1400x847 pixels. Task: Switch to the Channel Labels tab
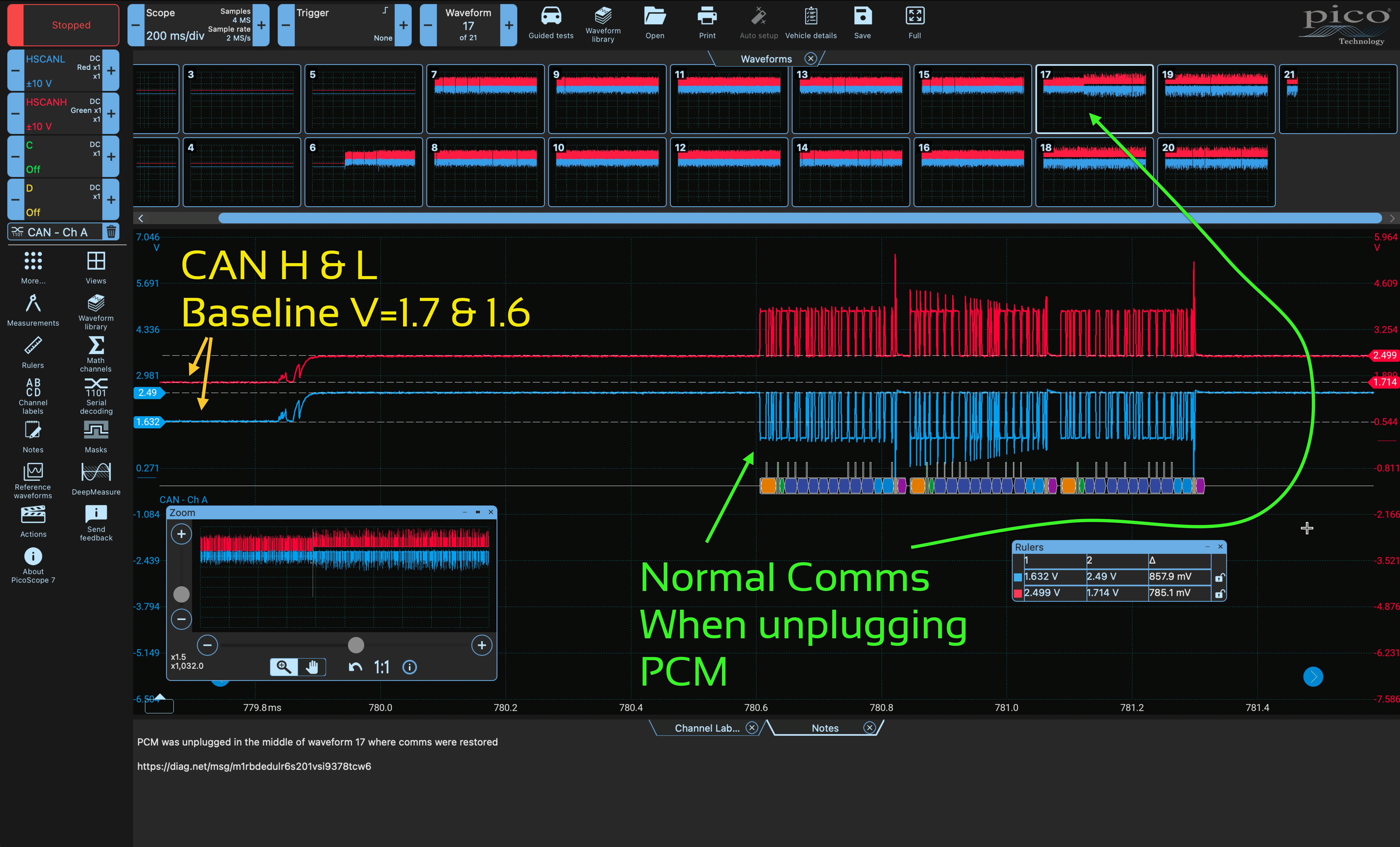pyautogui.click(x=707, y=728)
